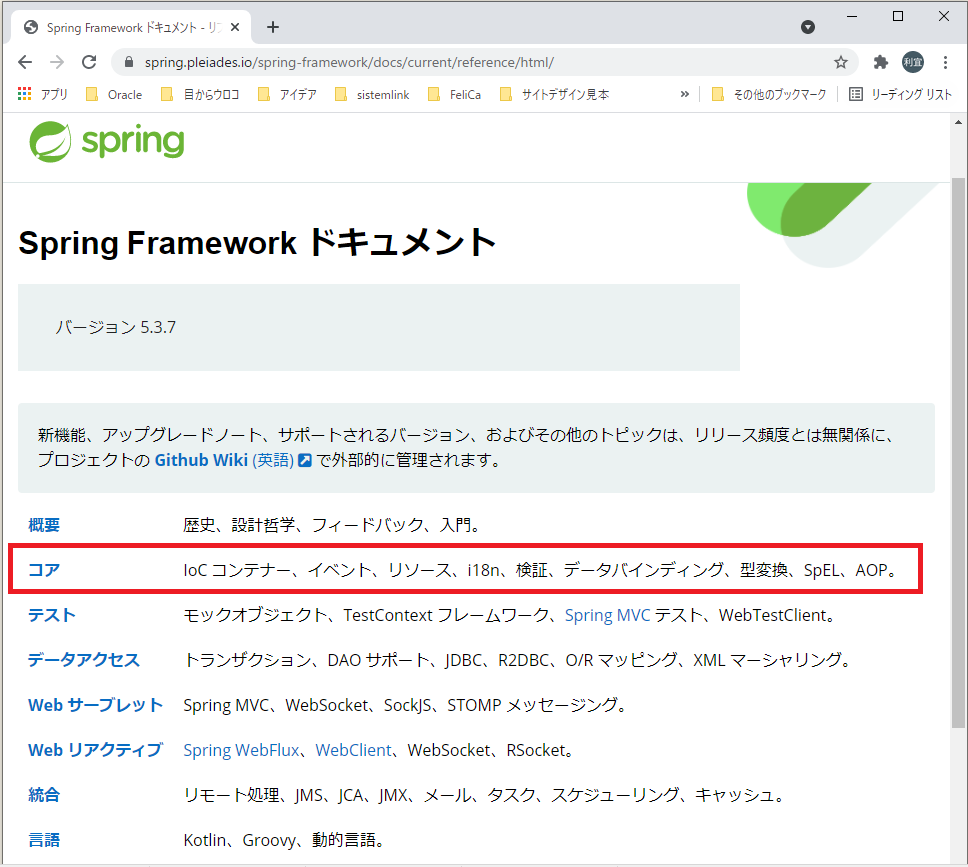Open the browser extensions puzzle icon
This screenshot has width=968, height=867.
pos(879,61)
